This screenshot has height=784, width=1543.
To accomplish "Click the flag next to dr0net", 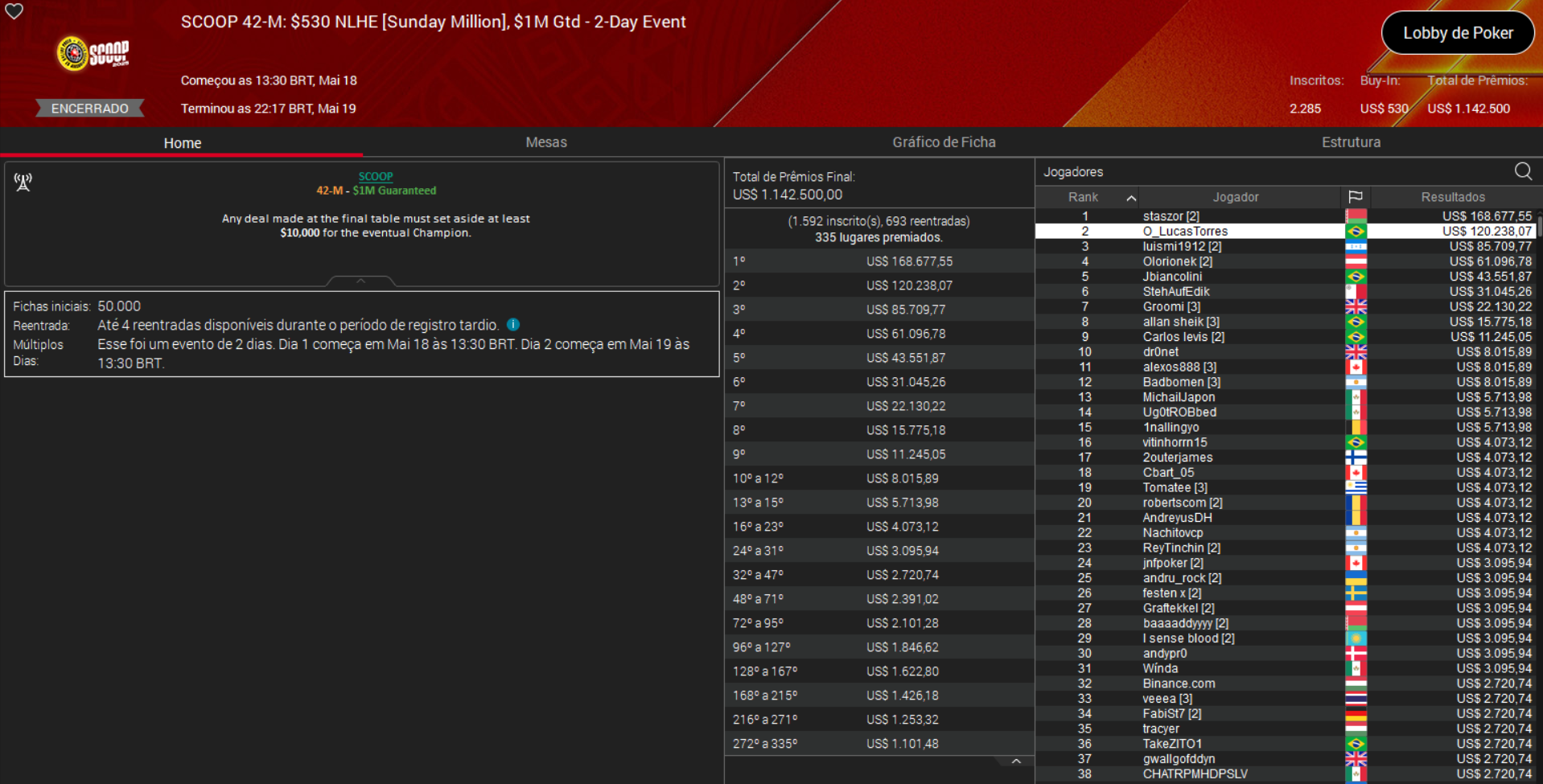I will (1356, 352).
